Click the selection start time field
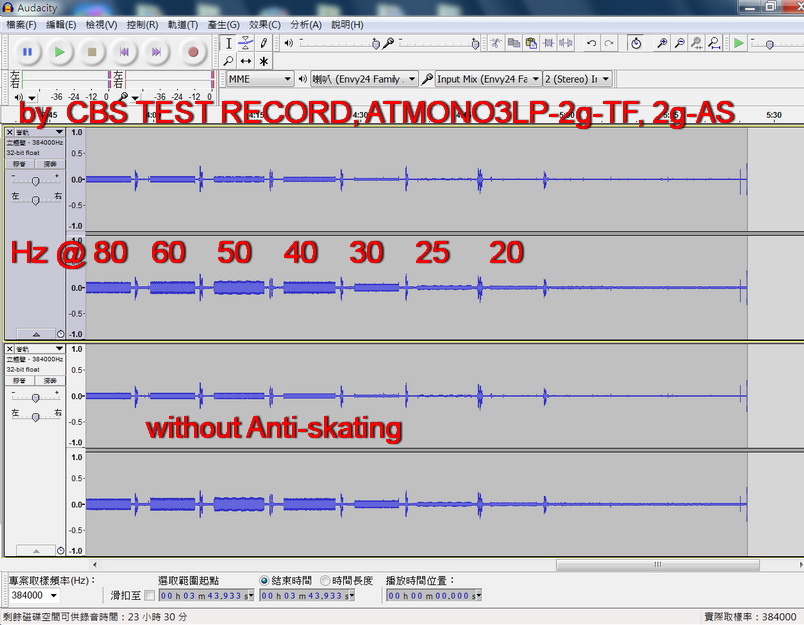Screen dimensions: 804x625 click(206, 595)
